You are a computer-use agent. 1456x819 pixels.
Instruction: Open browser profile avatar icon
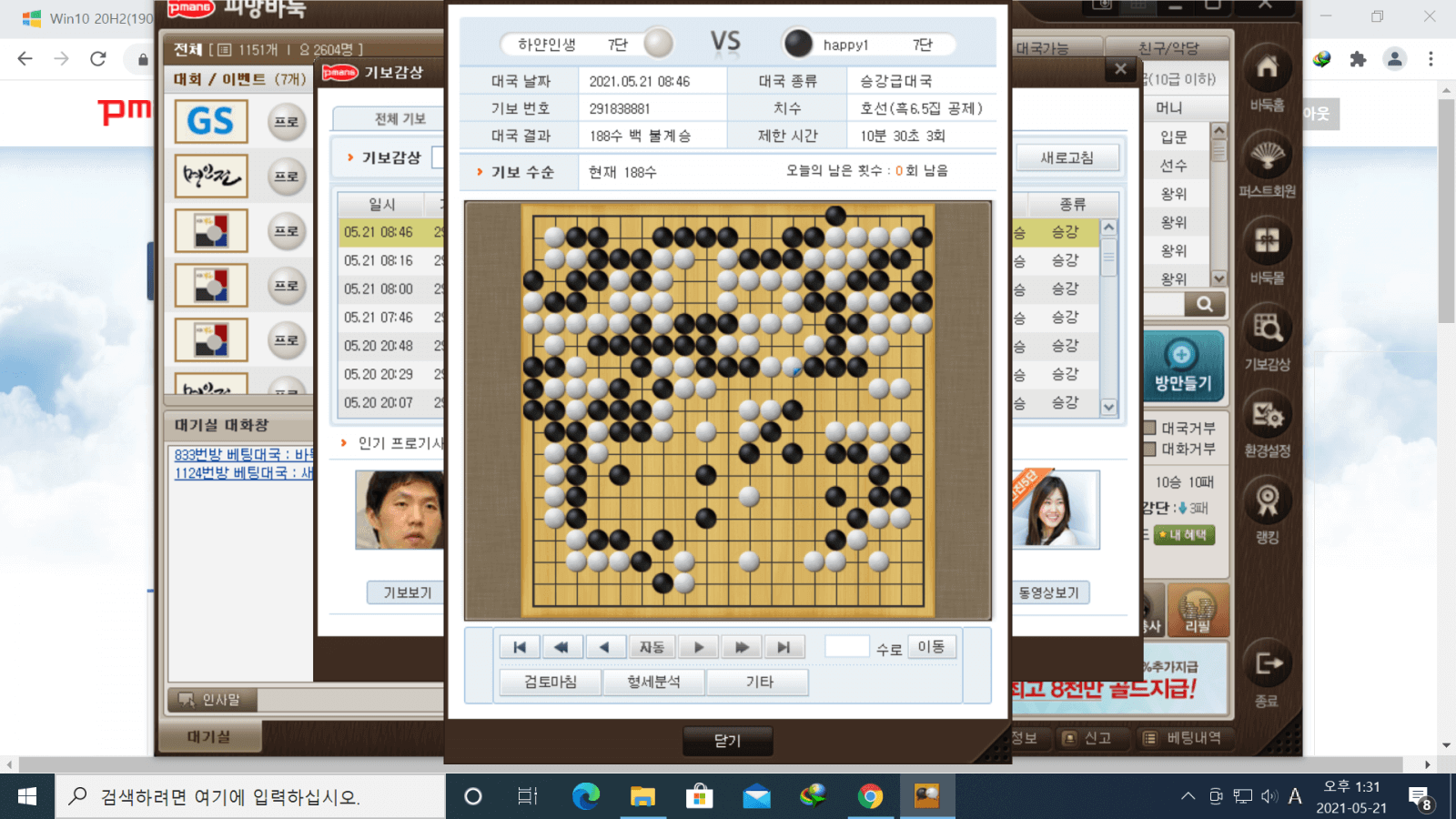tap(1394, 59)
